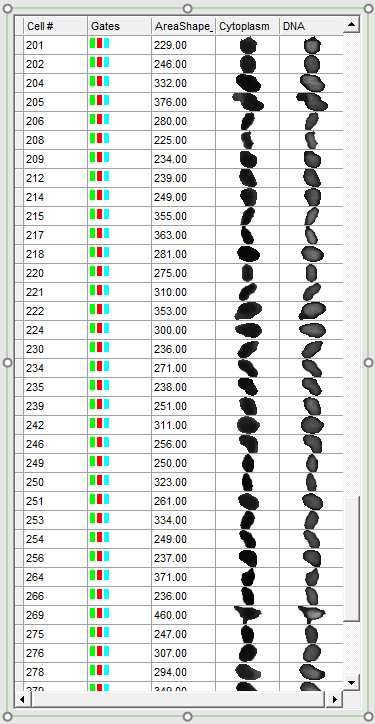Click green gate swatch for cell 201
Viewport: 375px width, 724px height.
(92, 43)
